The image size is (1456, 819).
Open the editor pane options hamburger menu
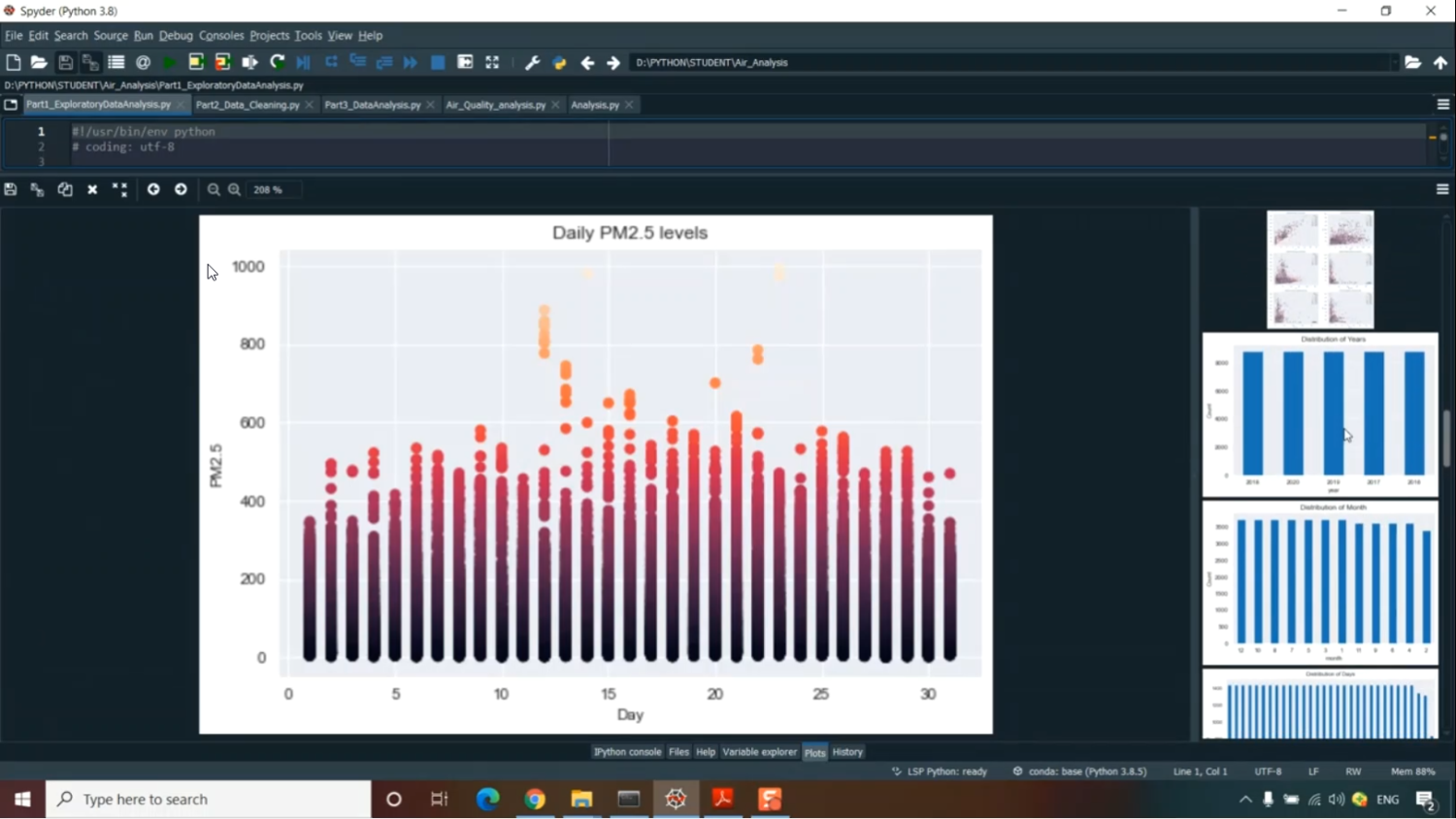[x=1442, y=104]
